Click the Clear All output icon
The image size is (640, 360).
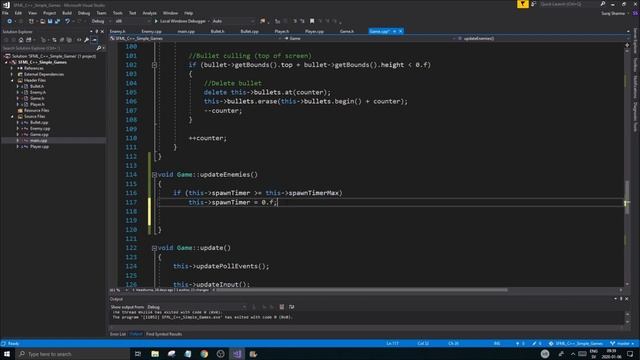tap(282, 307)
